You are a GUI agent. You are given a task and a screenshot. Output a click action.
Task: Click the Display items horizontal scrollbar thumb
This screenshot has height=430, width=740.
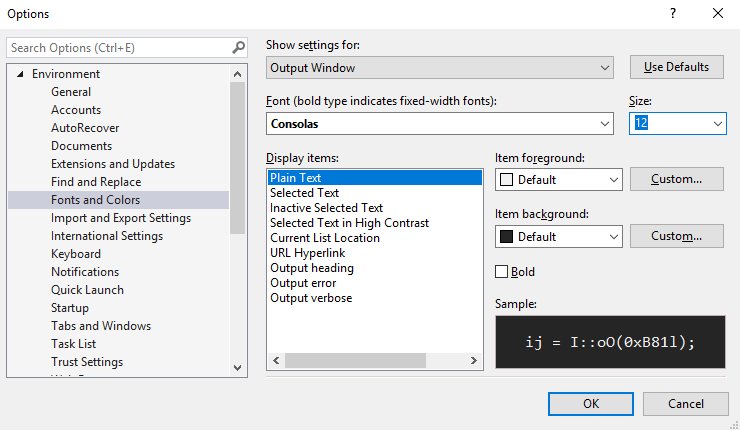click(x=355, y=361)
